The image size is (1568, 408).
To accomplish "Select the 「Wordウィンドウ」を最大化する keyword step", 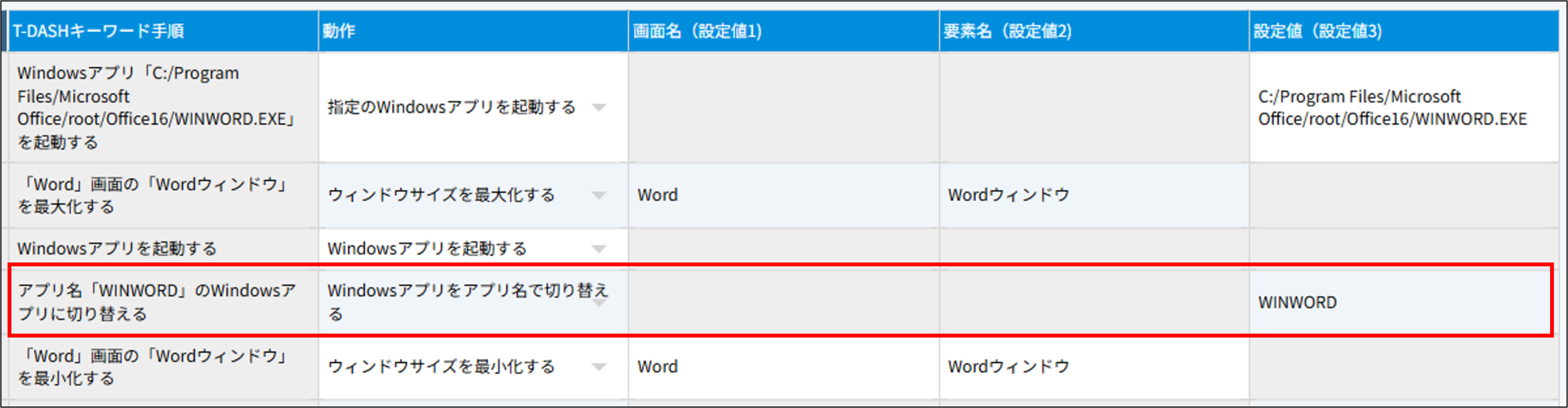I will [x=155, y=195].
